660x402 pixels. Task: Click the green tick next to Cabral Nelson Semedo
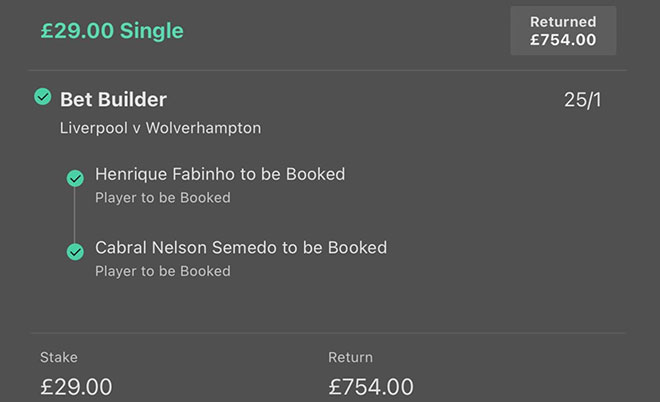(x=75, y=251)
